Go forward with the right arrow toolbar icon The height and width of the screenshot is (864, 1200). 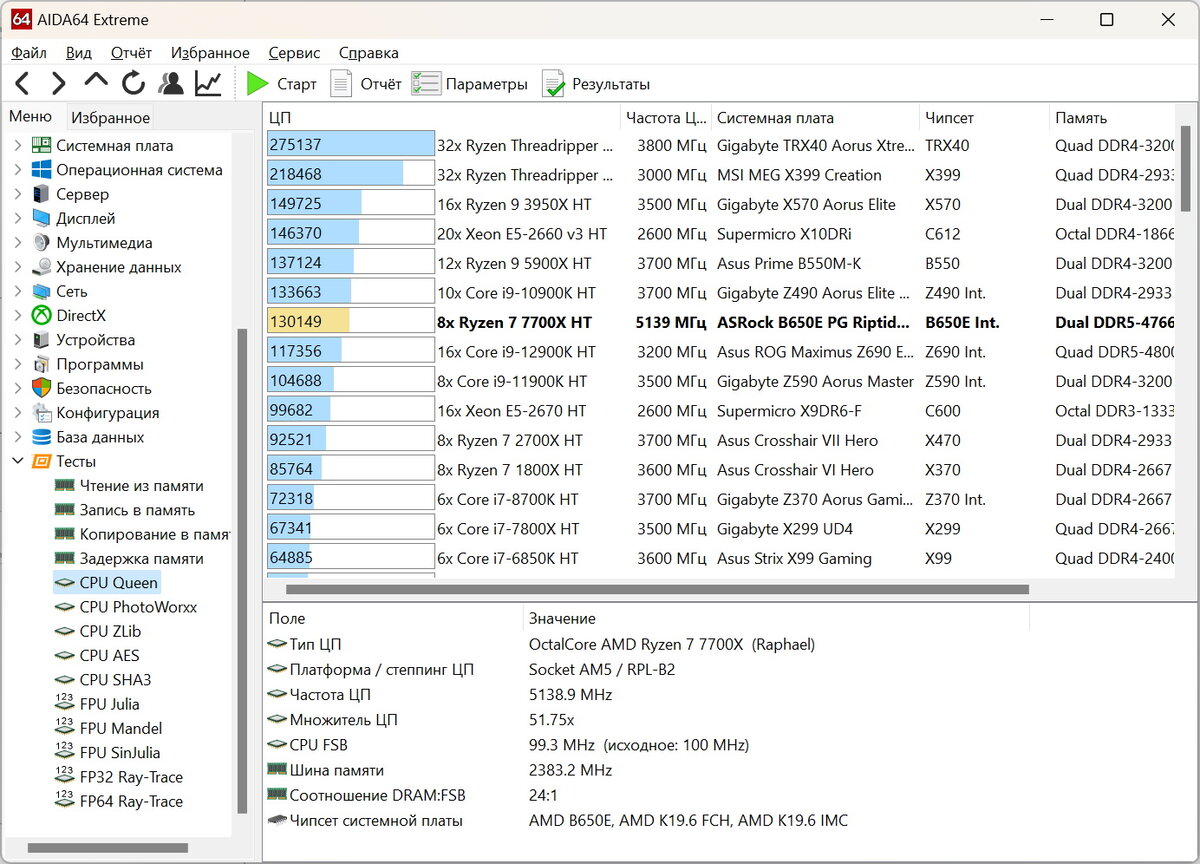(59, 84)
